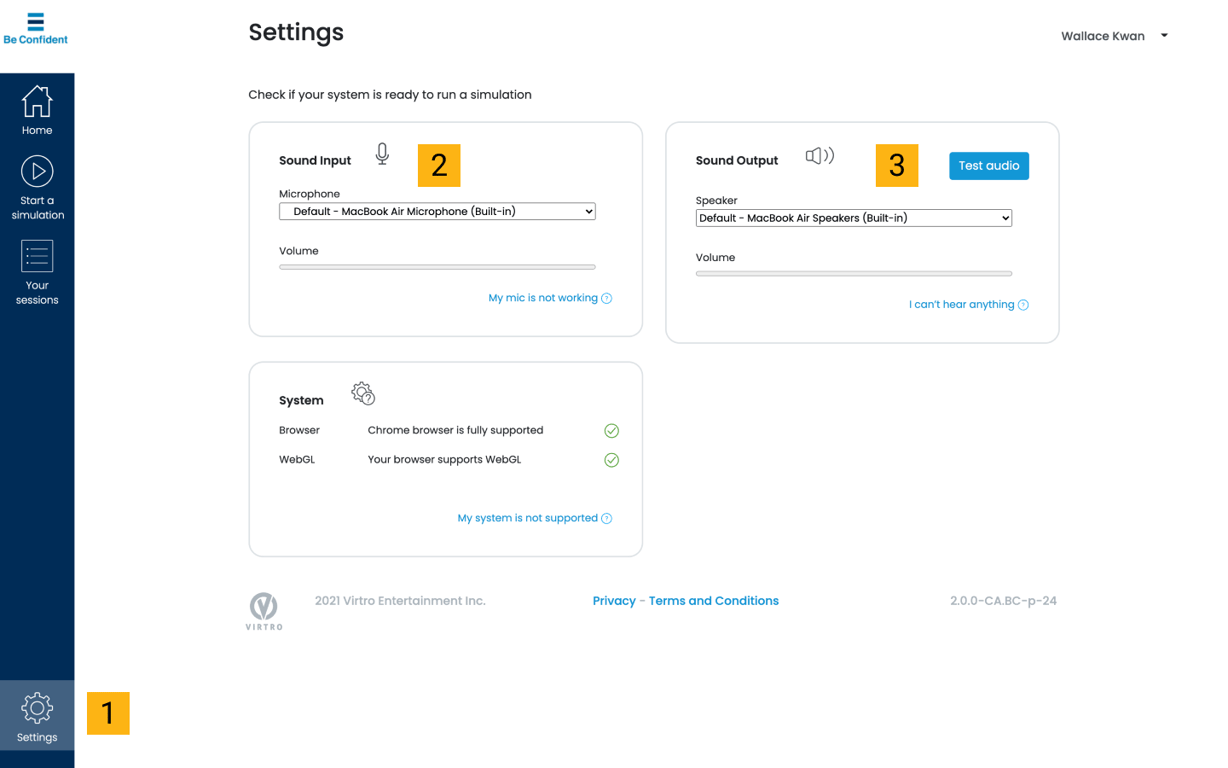
Task: Click the help icon beside "My mic is not working"
Action: [x=607, y=298]
